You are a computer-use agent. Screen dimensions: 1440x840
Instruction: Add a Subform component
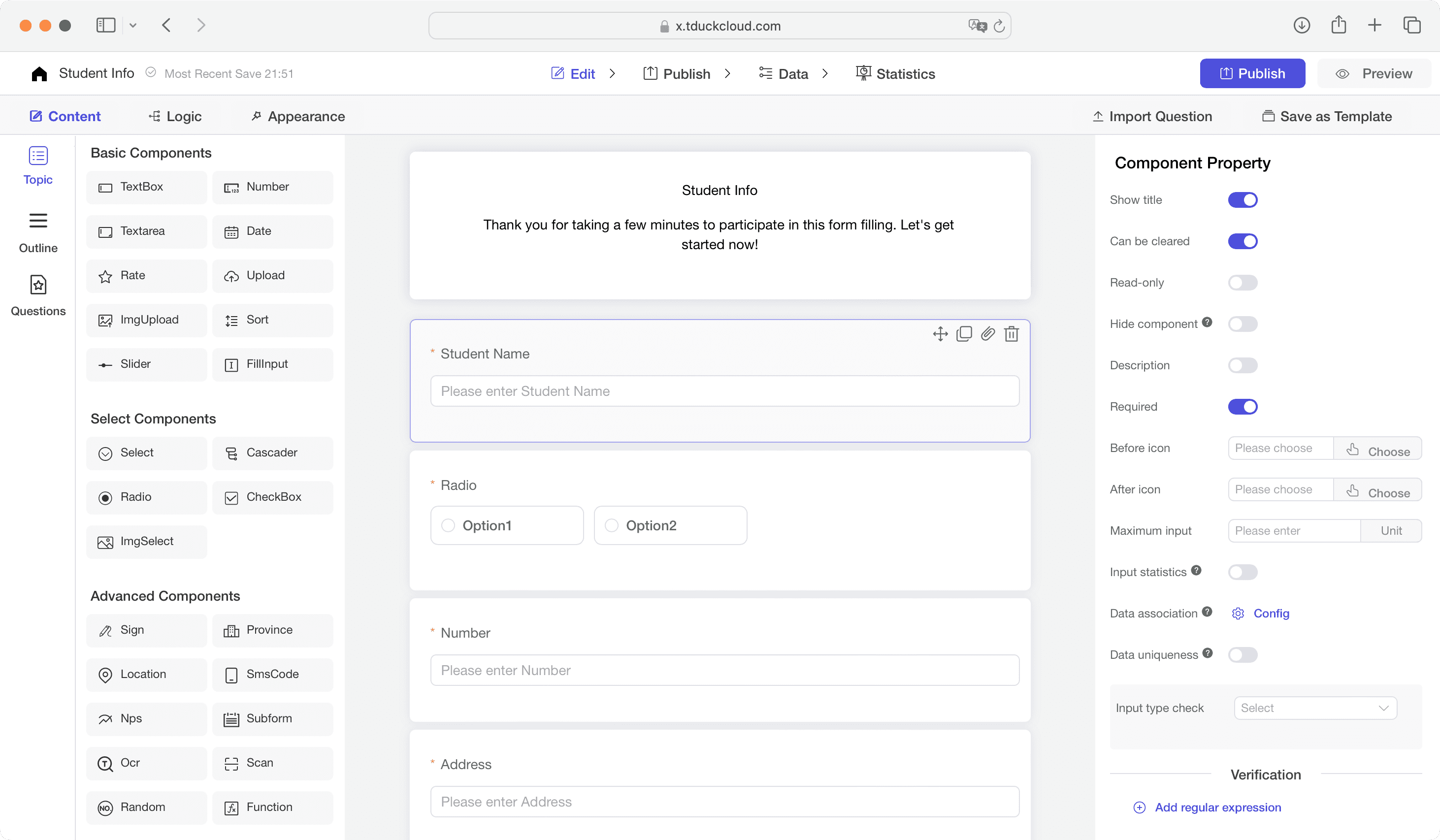coord(272,719)
